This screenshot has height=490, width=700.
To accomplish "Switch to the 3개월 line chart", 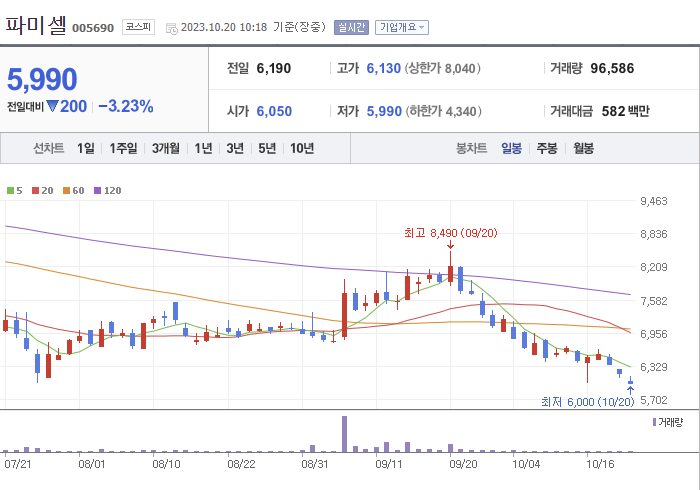I will point(166,148).
